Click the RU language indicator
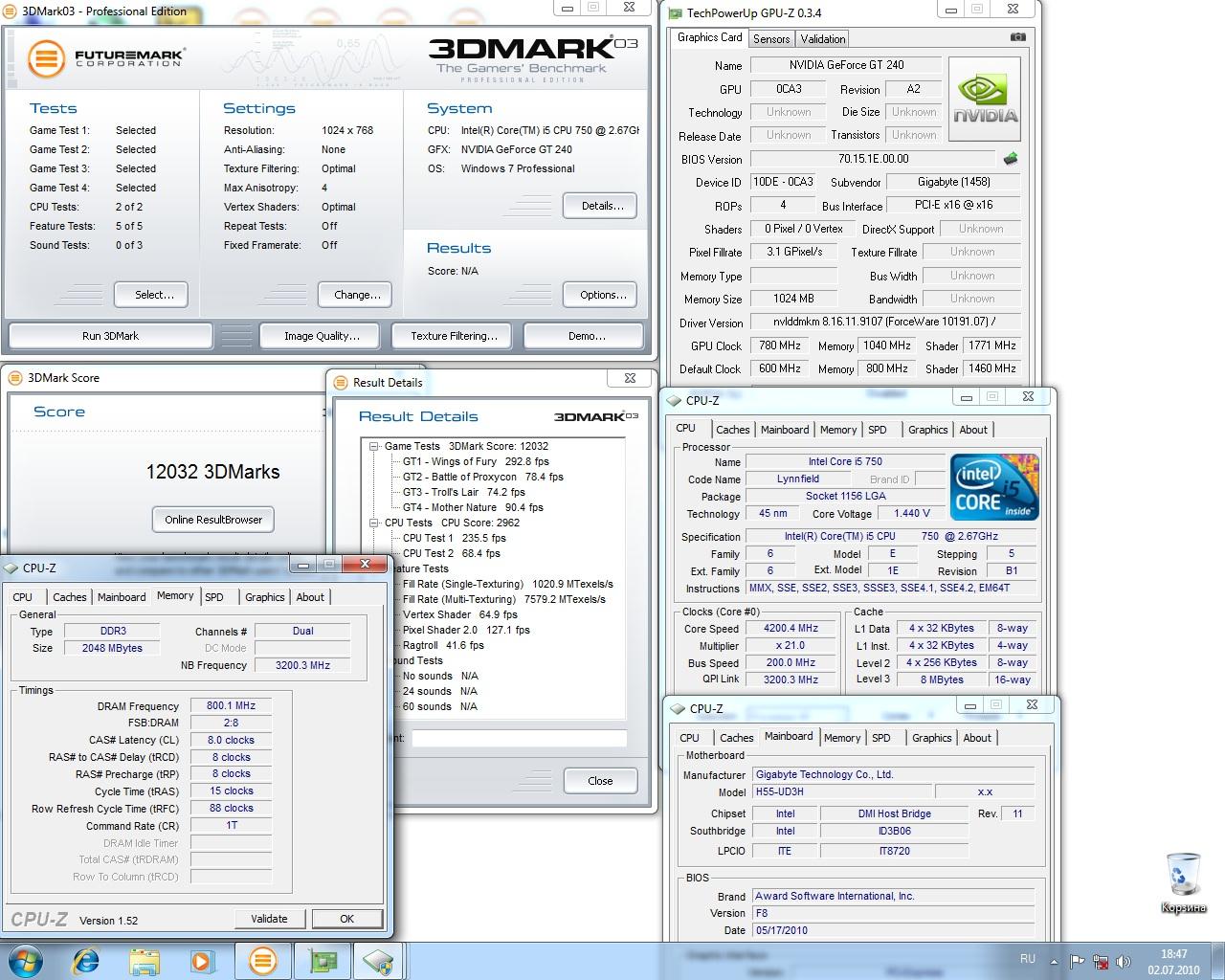The width and height of the screenshot is (1225, 980). point(1028,958)
